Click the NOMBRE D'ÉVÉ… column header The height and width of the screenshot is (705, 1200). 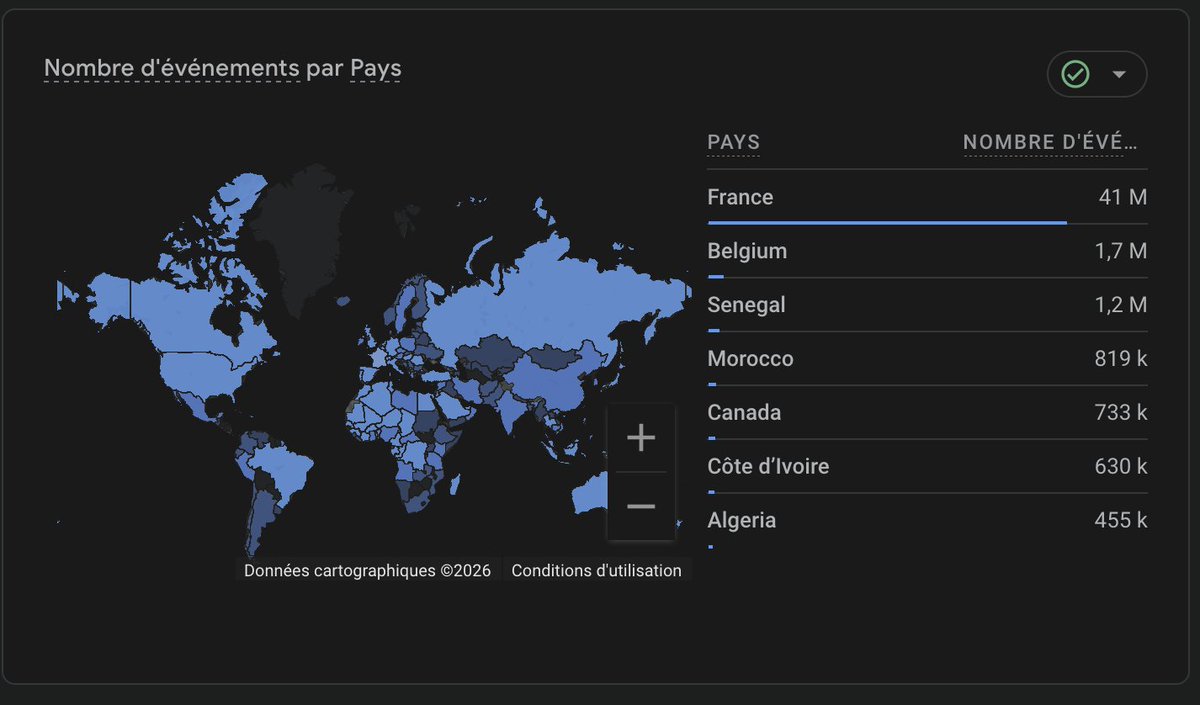[1050, 142]
